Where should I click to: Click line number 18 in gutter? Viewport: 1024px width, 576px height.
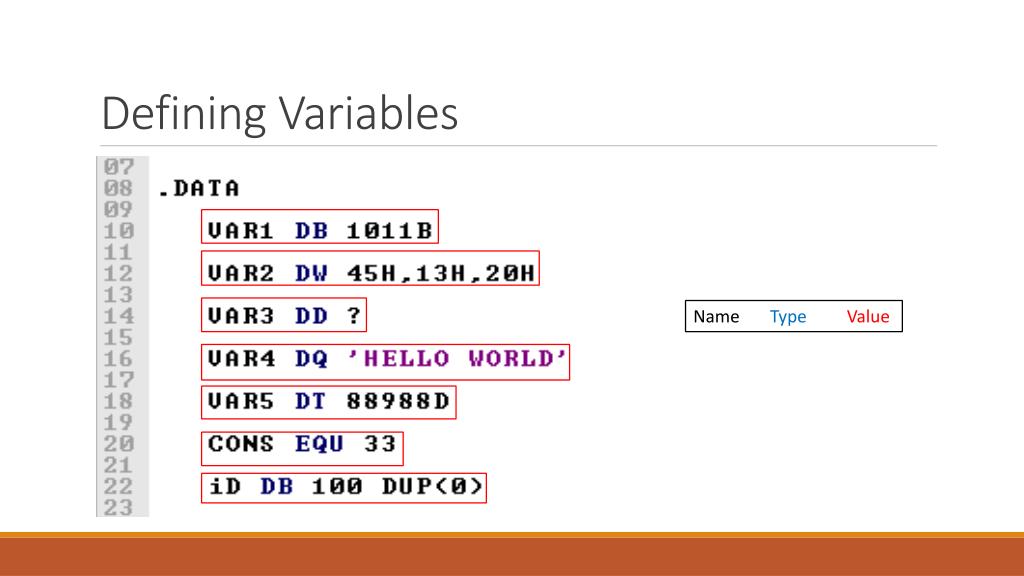click(119, 401)
